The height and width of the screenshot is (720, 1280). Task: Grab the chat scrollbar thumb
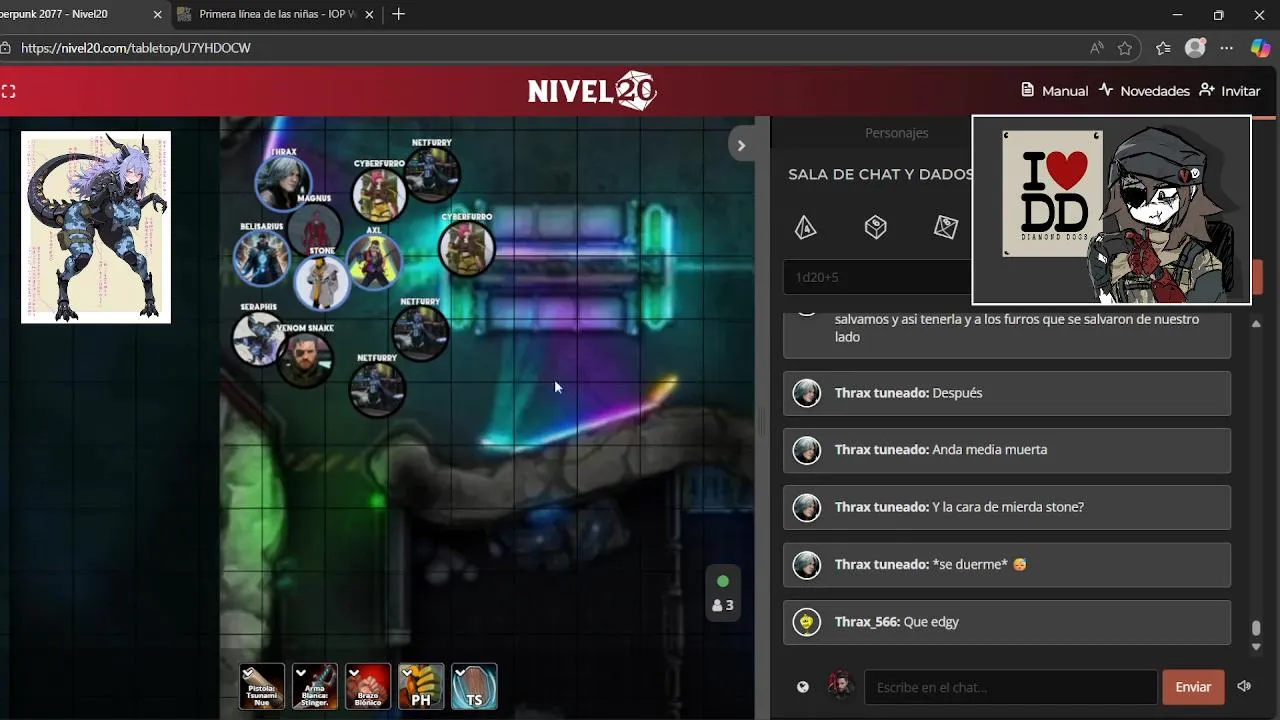[x=1256, y=628]
